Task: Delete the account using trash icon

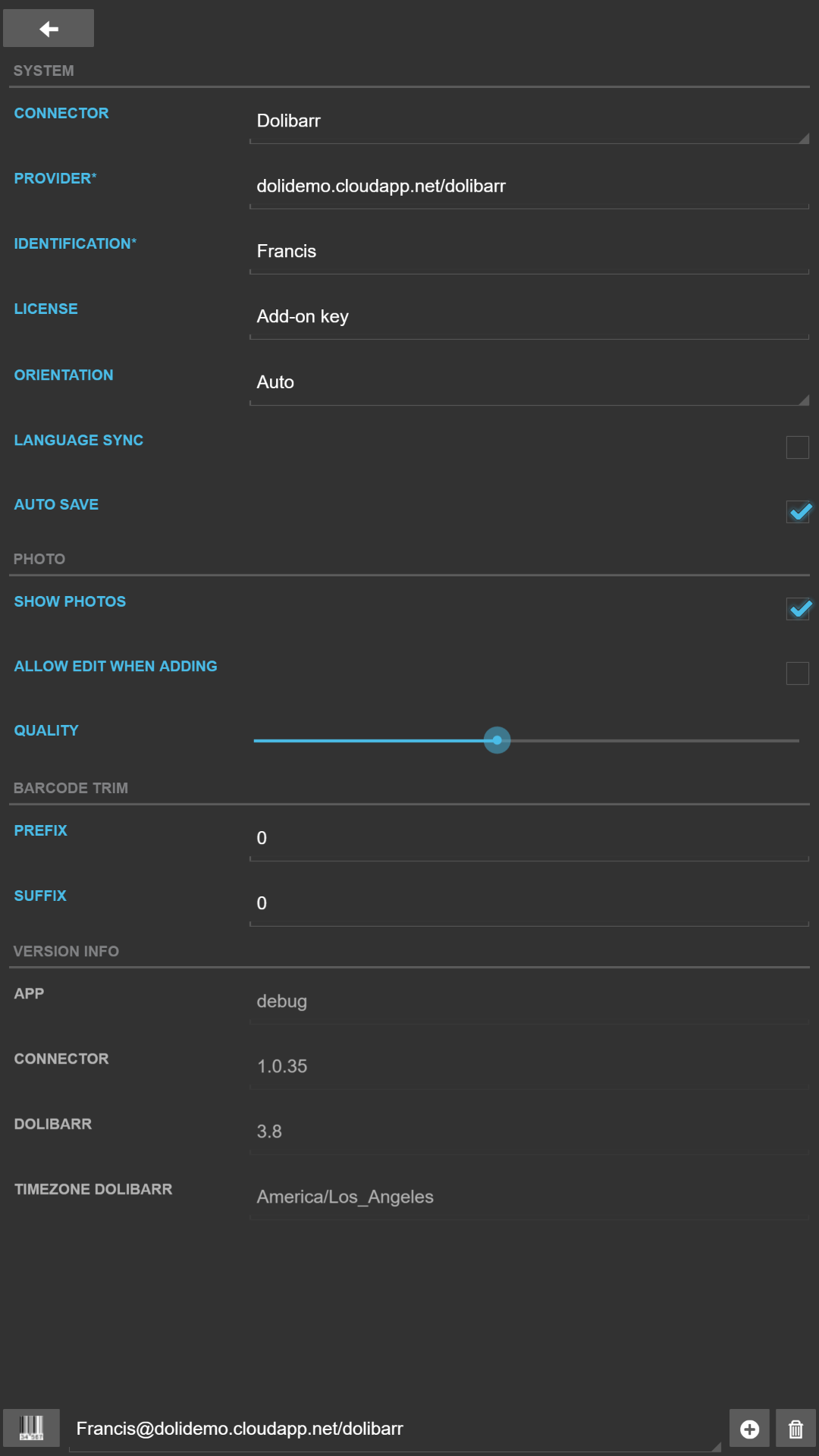Action: point(795,1429)
